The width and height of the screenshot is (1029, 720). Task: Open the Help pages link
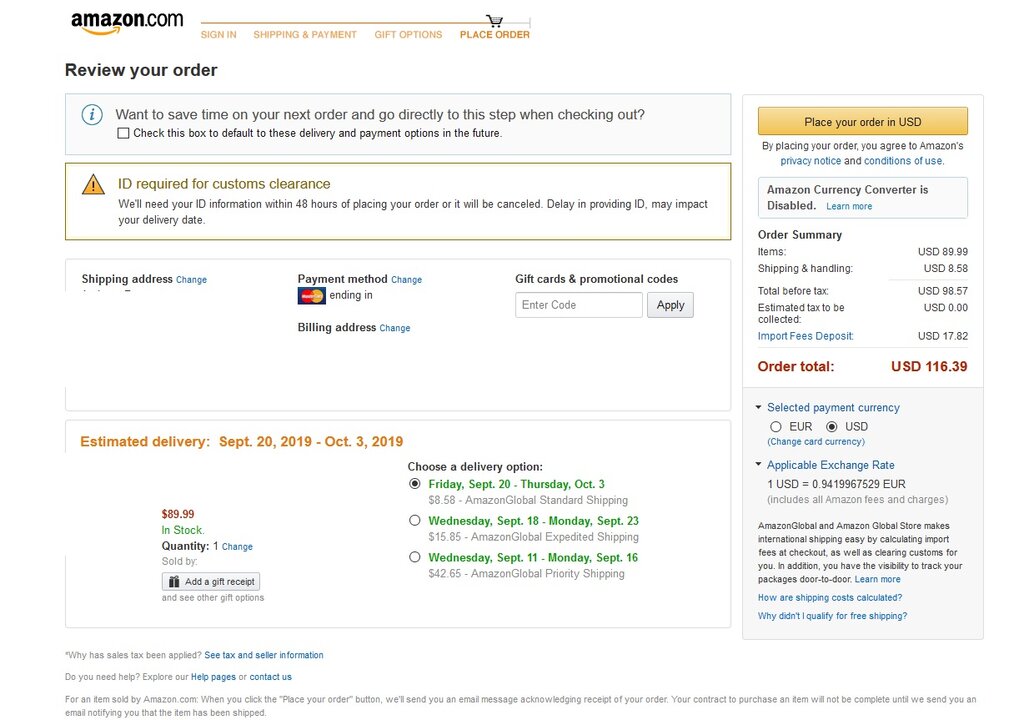click(x=213, y=677)
